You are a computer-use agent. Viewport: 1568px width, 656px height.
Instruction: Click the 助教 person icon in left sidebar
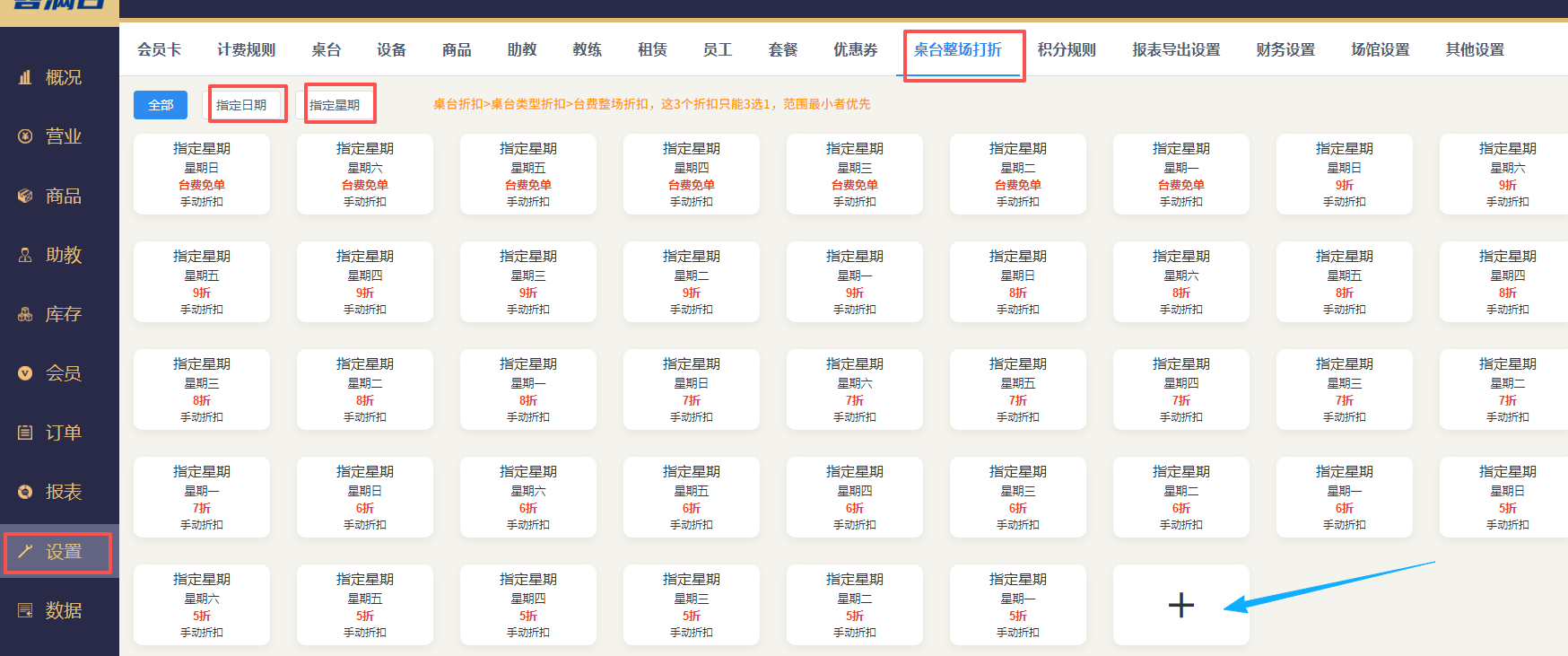click(x=25, y=255)
